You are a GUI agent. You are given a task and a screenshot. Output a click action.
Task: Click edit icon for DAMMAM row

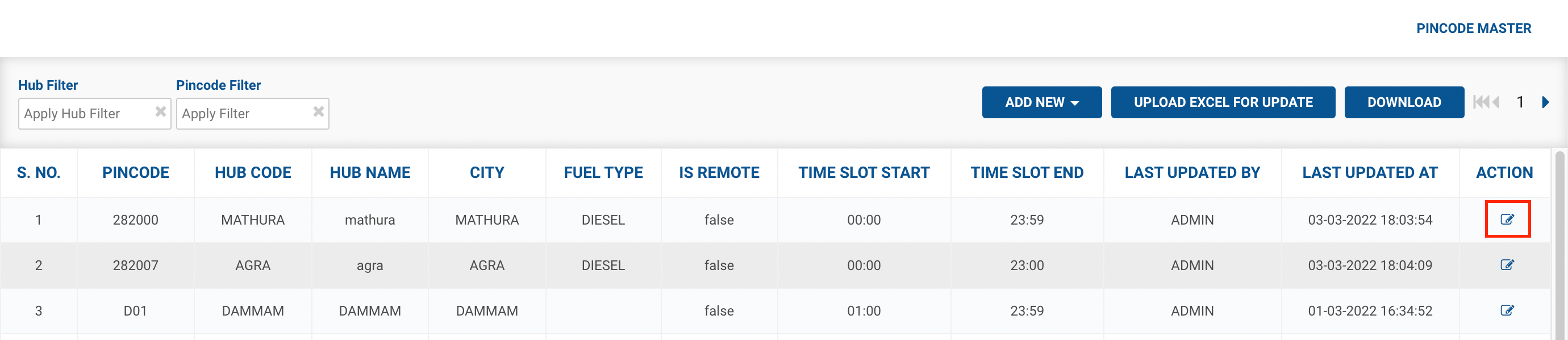[x=1507, y=311]
